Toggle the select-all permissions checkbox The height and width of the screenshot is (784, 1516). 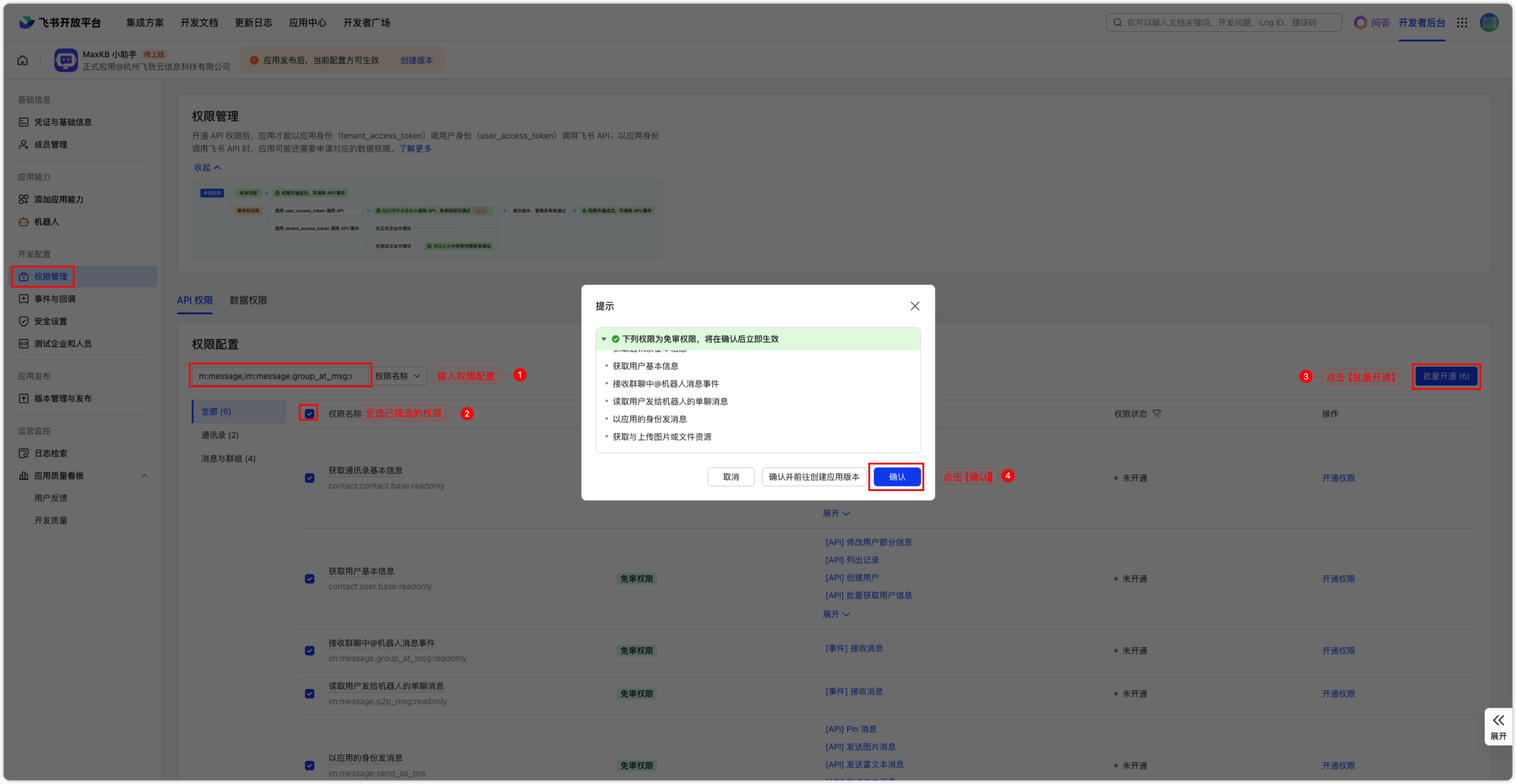(x=310, y=414)
